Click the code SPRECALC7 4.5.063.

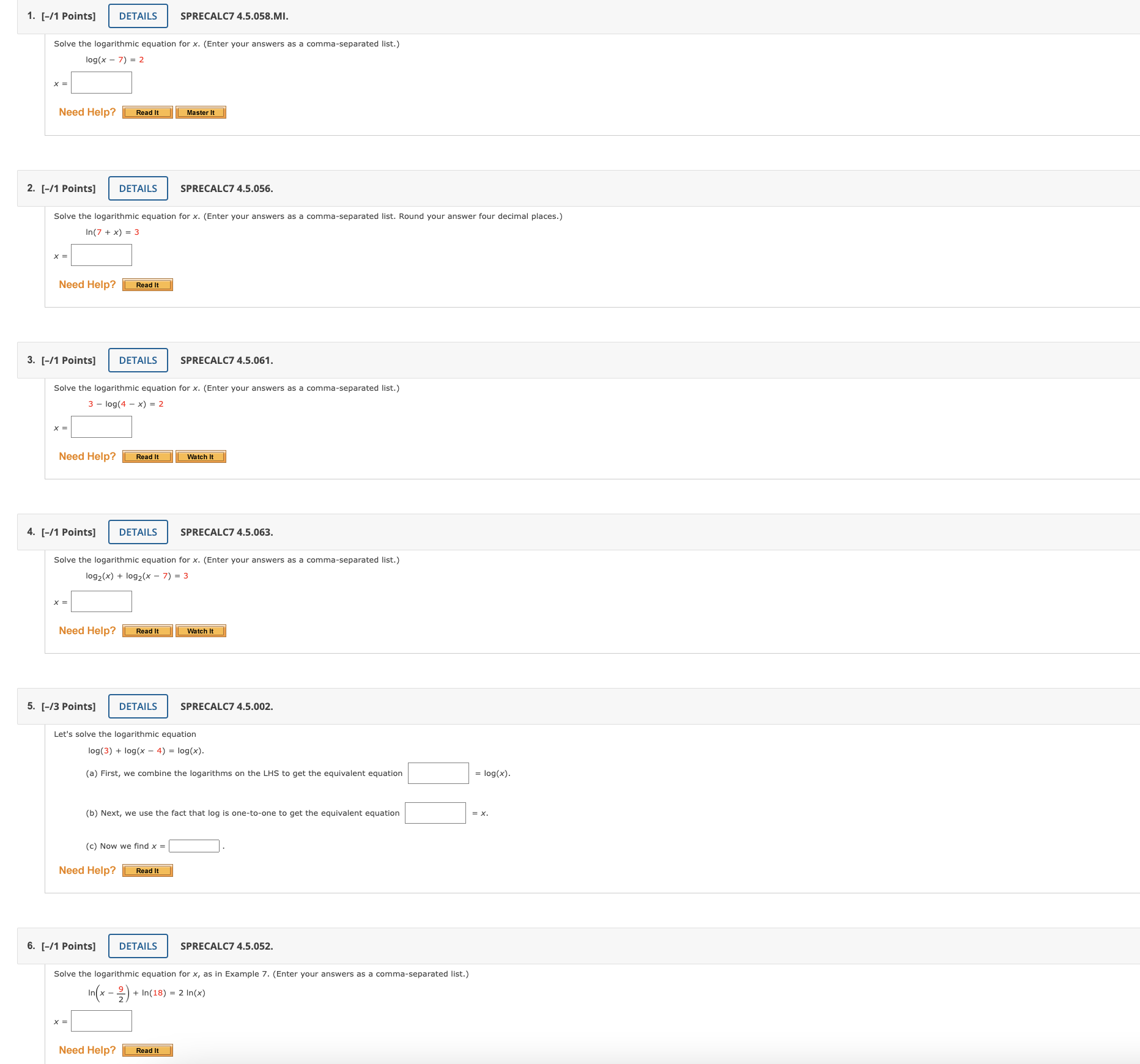tap(226, 532)
